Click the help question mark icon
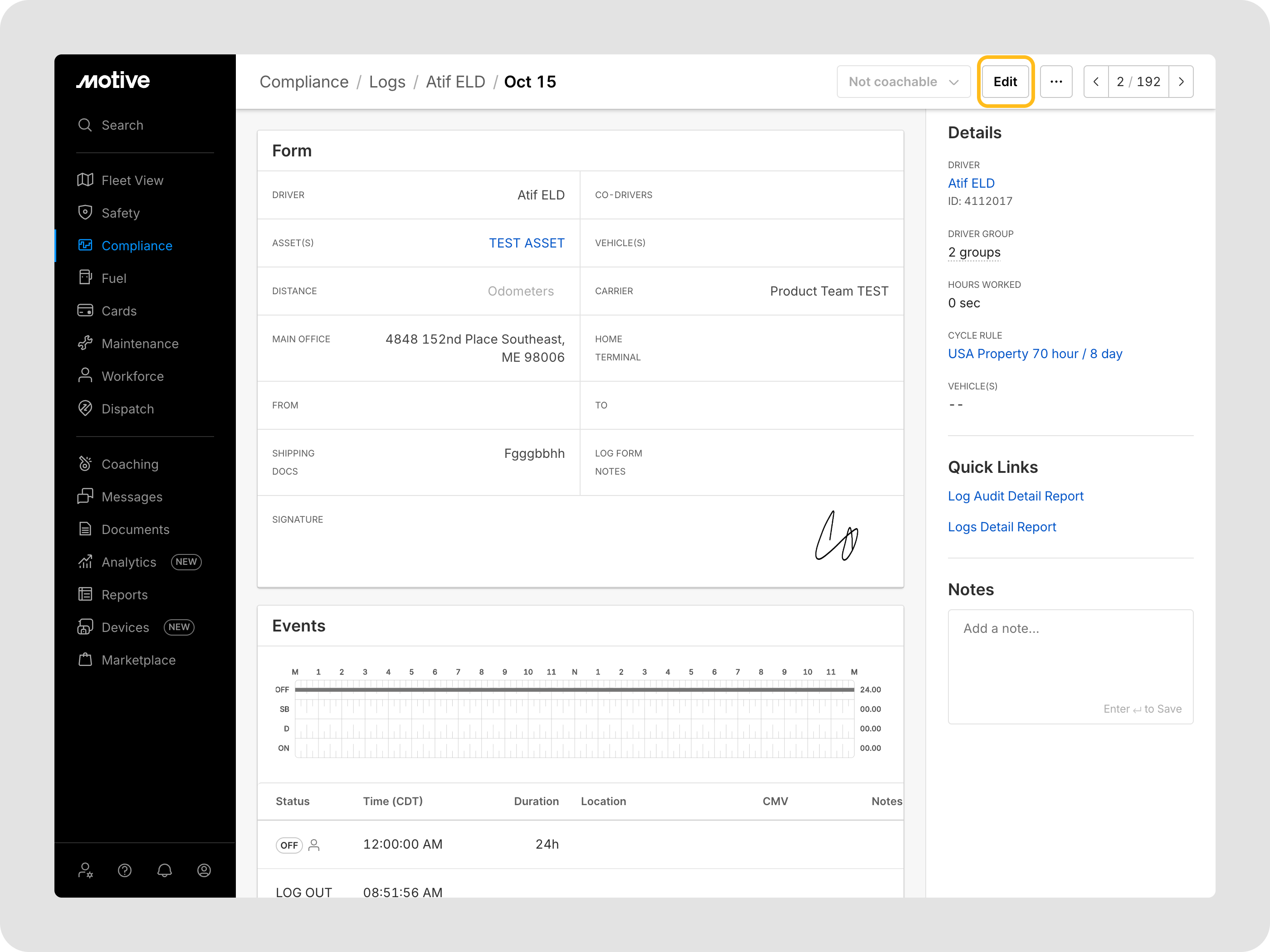 point(125,870)
